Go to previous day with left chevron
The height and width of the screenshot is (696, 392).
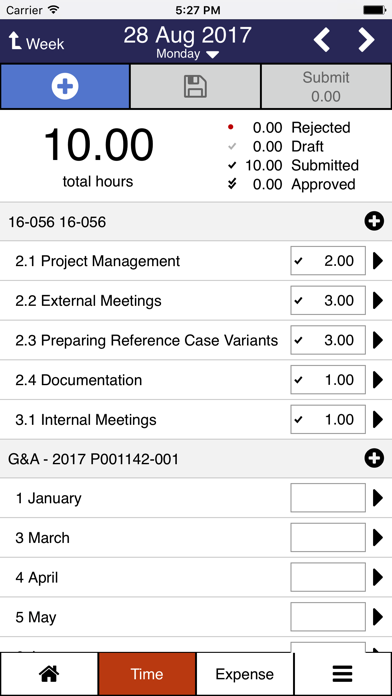[322, 40]
